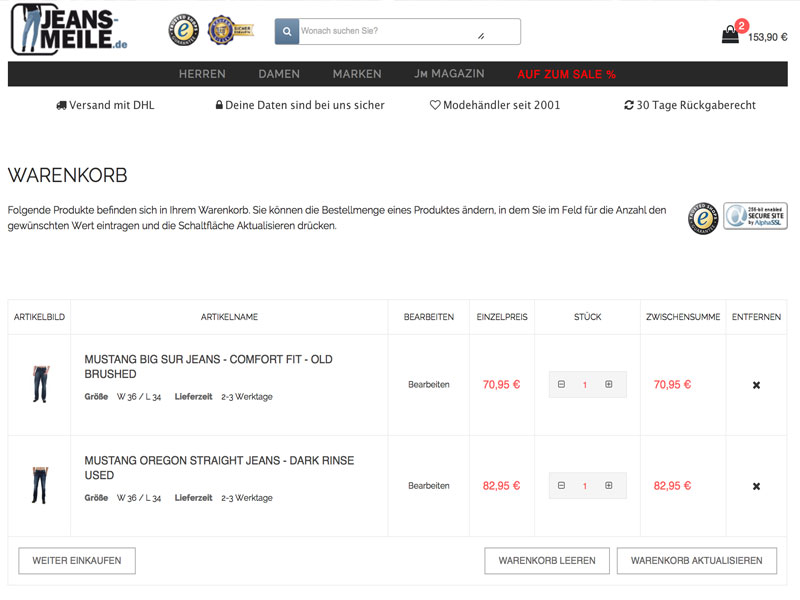
Task: Click the cart total 153,90 €
Action: [x=768, y=37]
